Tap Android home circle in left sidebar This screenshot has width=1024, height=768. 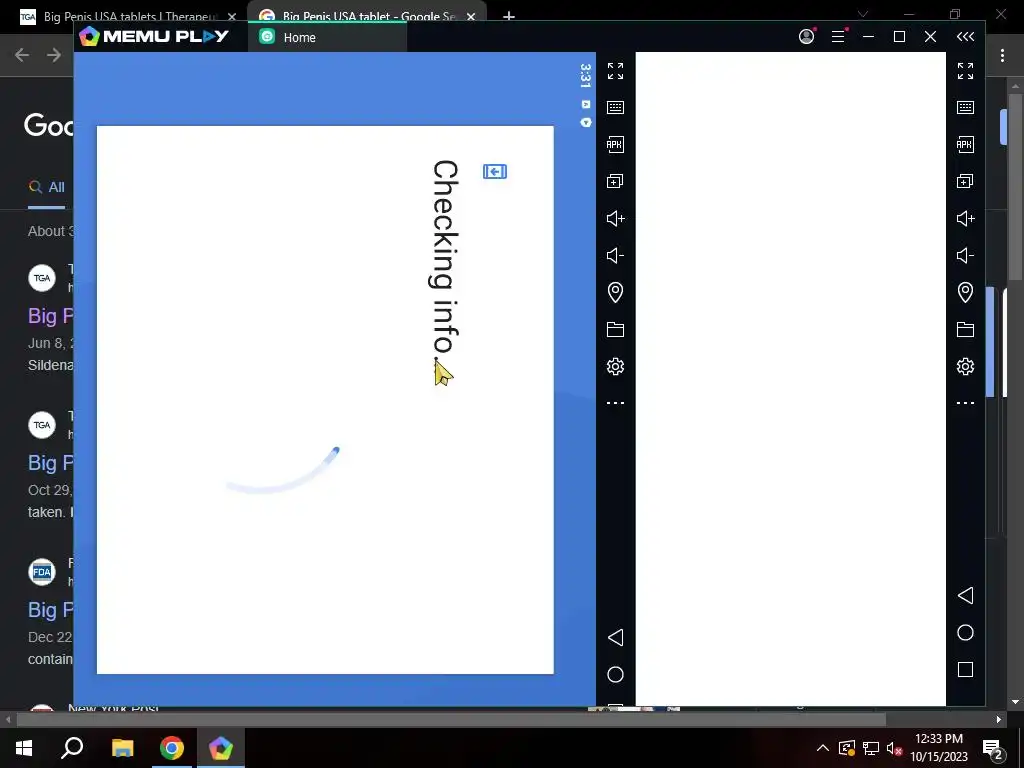[x=615, y=675]
